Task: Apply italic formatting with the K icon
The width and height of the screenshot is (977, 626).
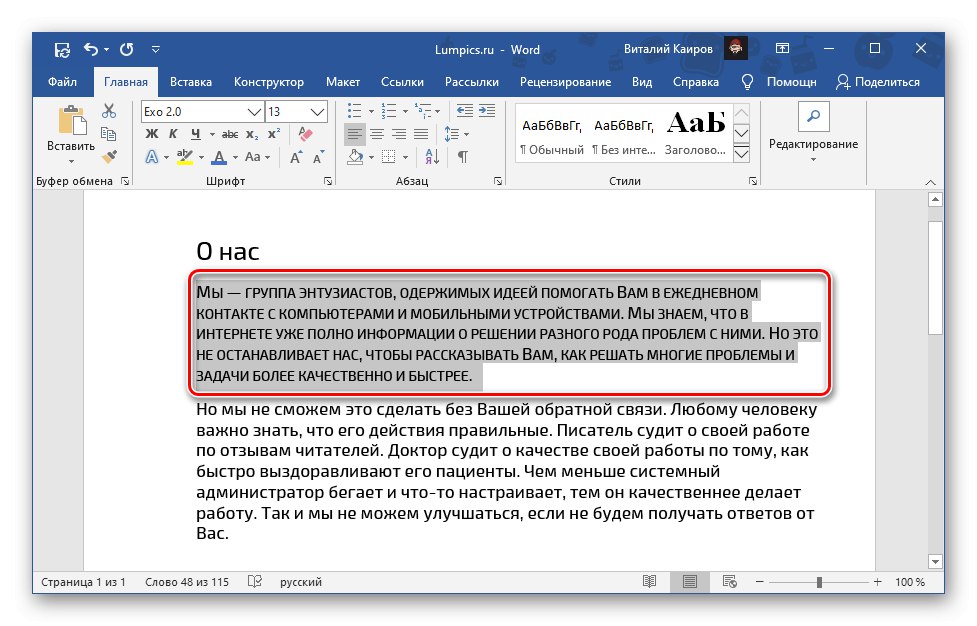Action: 173,133
